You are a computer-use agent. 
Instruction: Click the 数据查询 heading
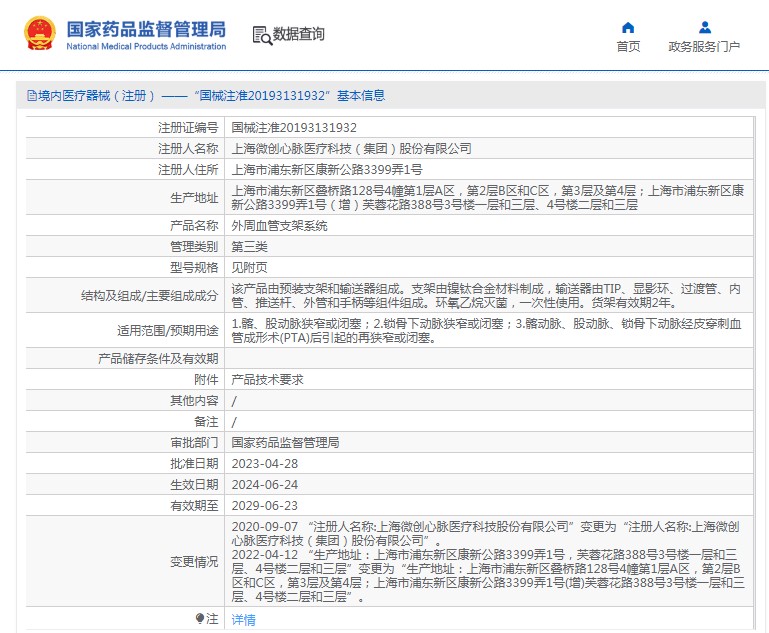(298, 34)
